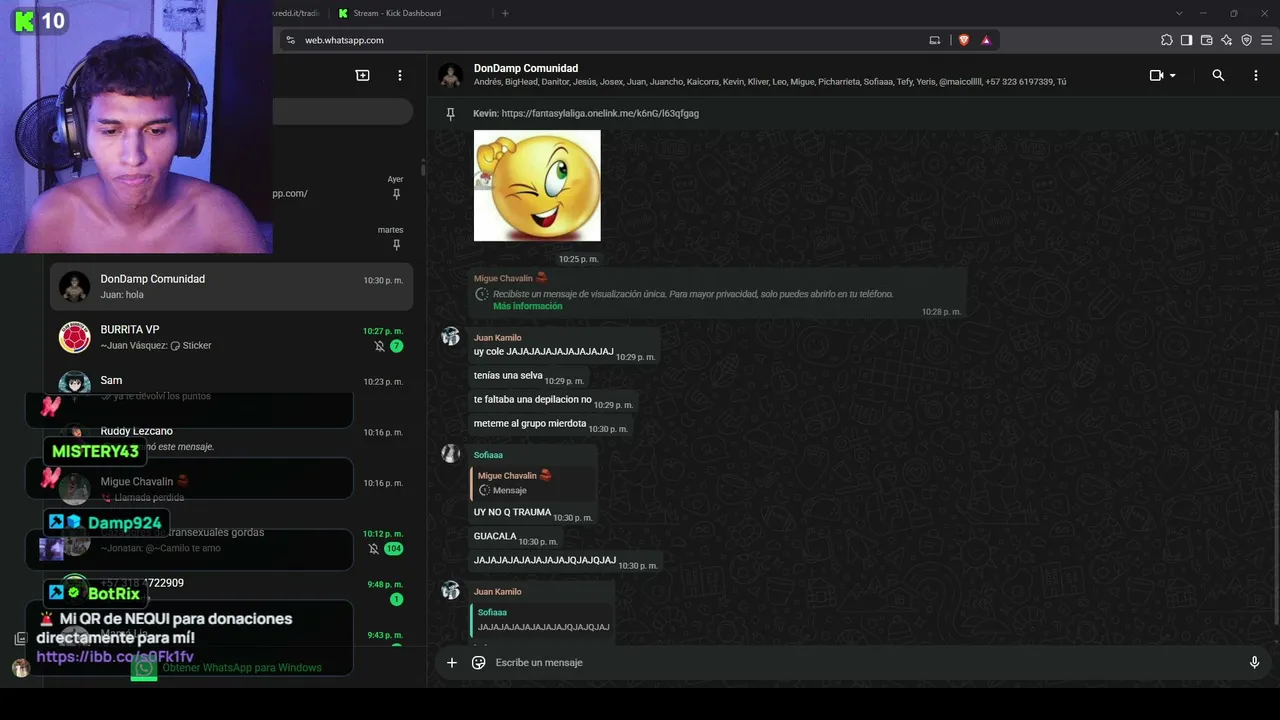Open the DonDamp Comunidad group avatar in header
1280x720 pixels.
pos(450,75)
